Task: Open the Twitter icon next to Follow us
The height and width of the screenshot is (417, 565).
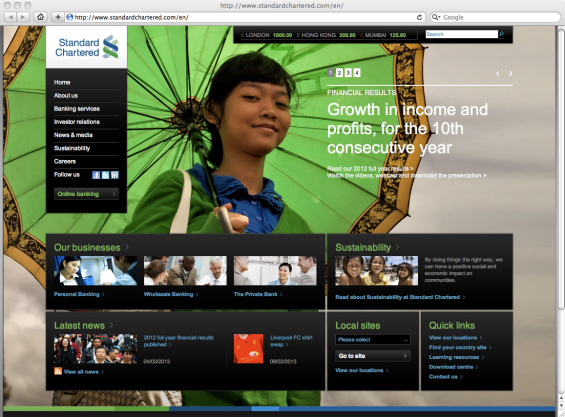Action: pyautogui.click(x=105, y=175)
